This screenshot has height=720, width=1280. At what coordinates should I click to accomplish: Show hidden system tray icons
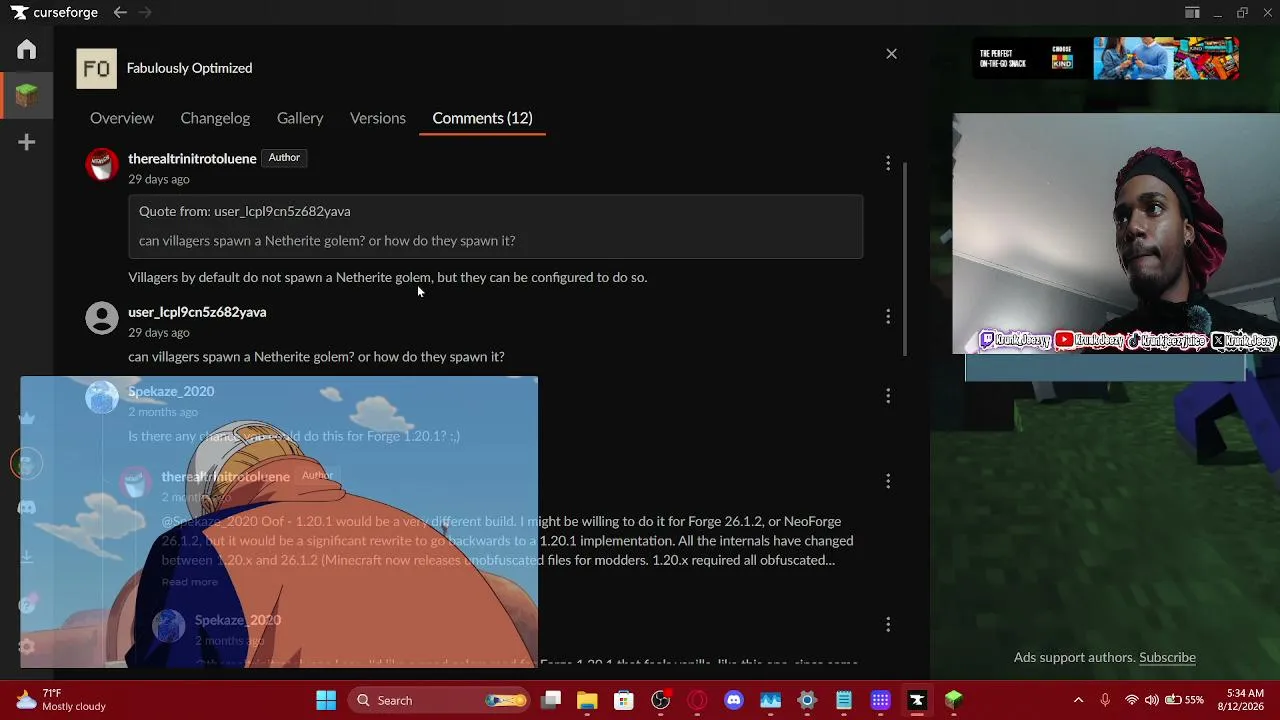click(1078, 700)
